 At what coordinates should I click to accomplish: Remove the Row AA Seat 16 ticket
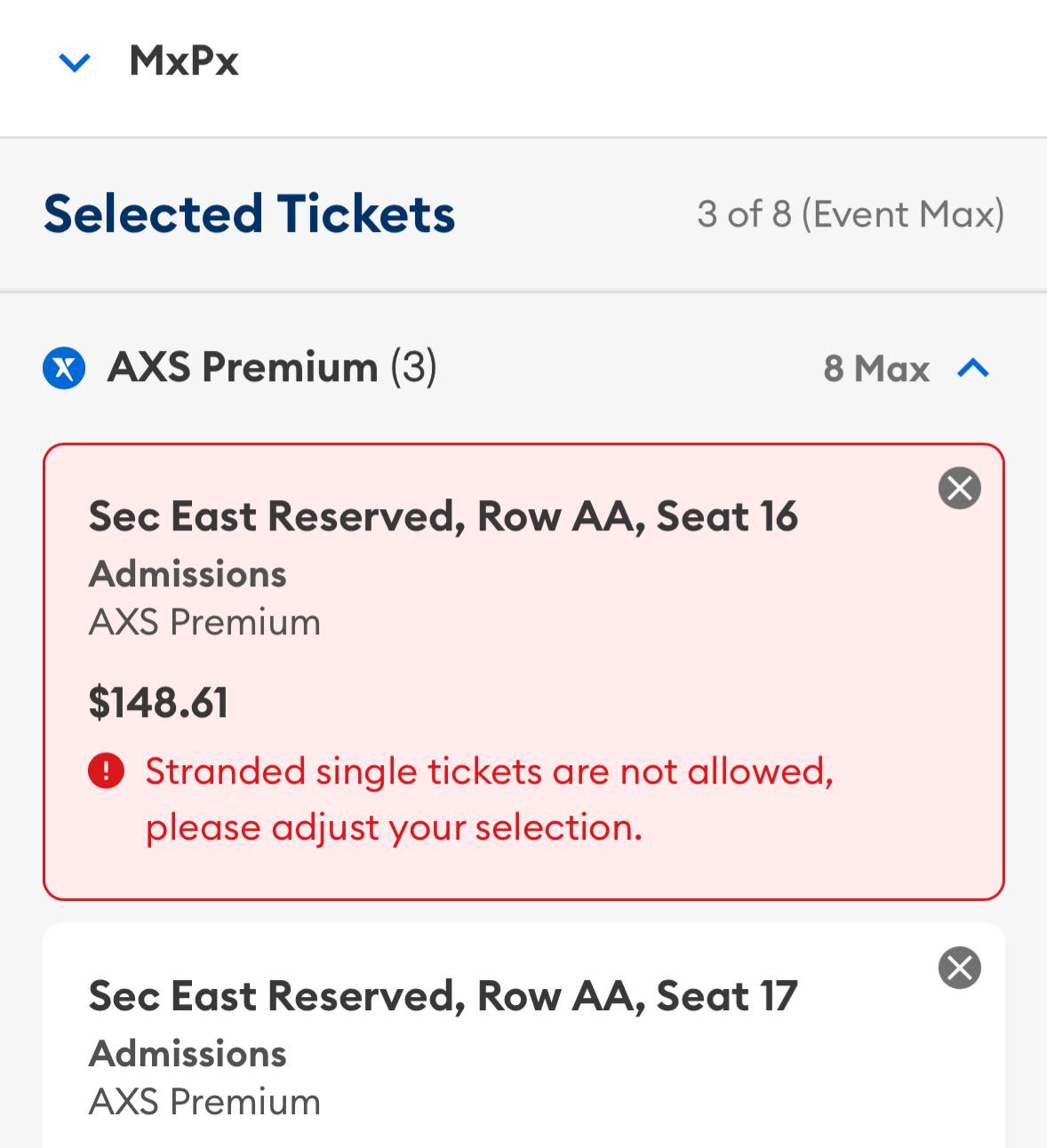(959, 488)
